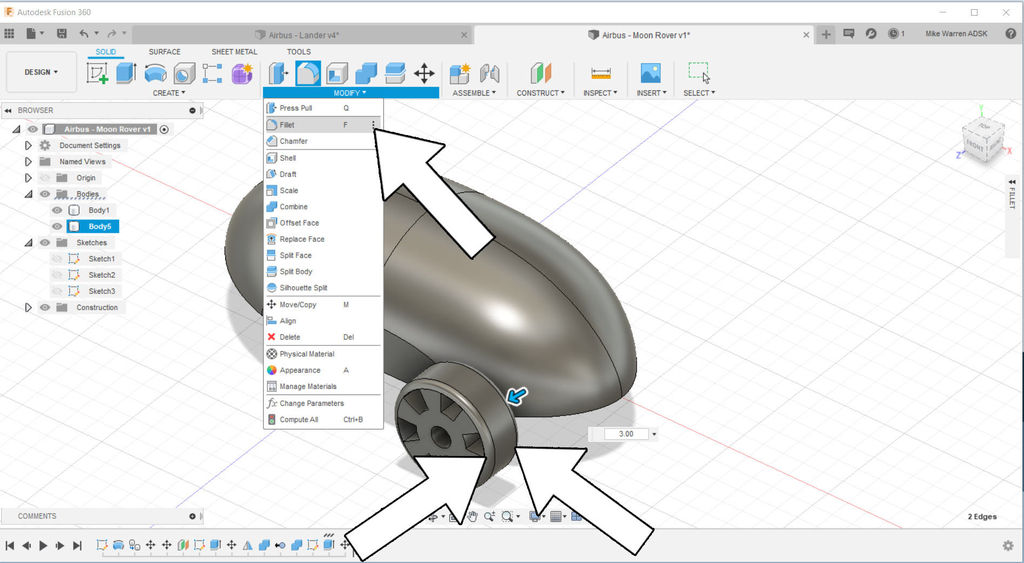
Task: Open the Mike Warren ADSK account menu
Action: coord(956,33)
